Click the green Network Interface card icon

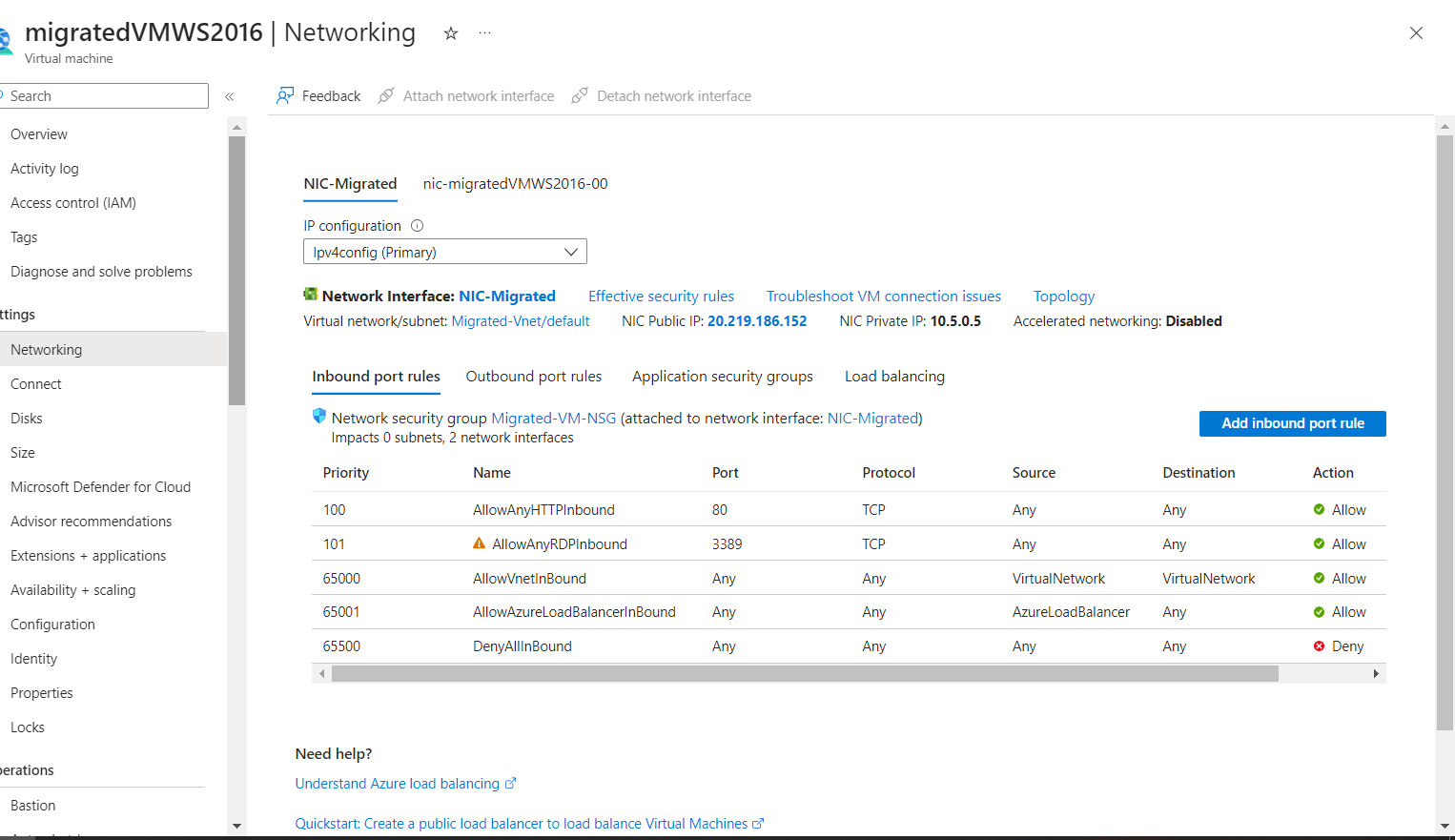click(x=310, y=295)
